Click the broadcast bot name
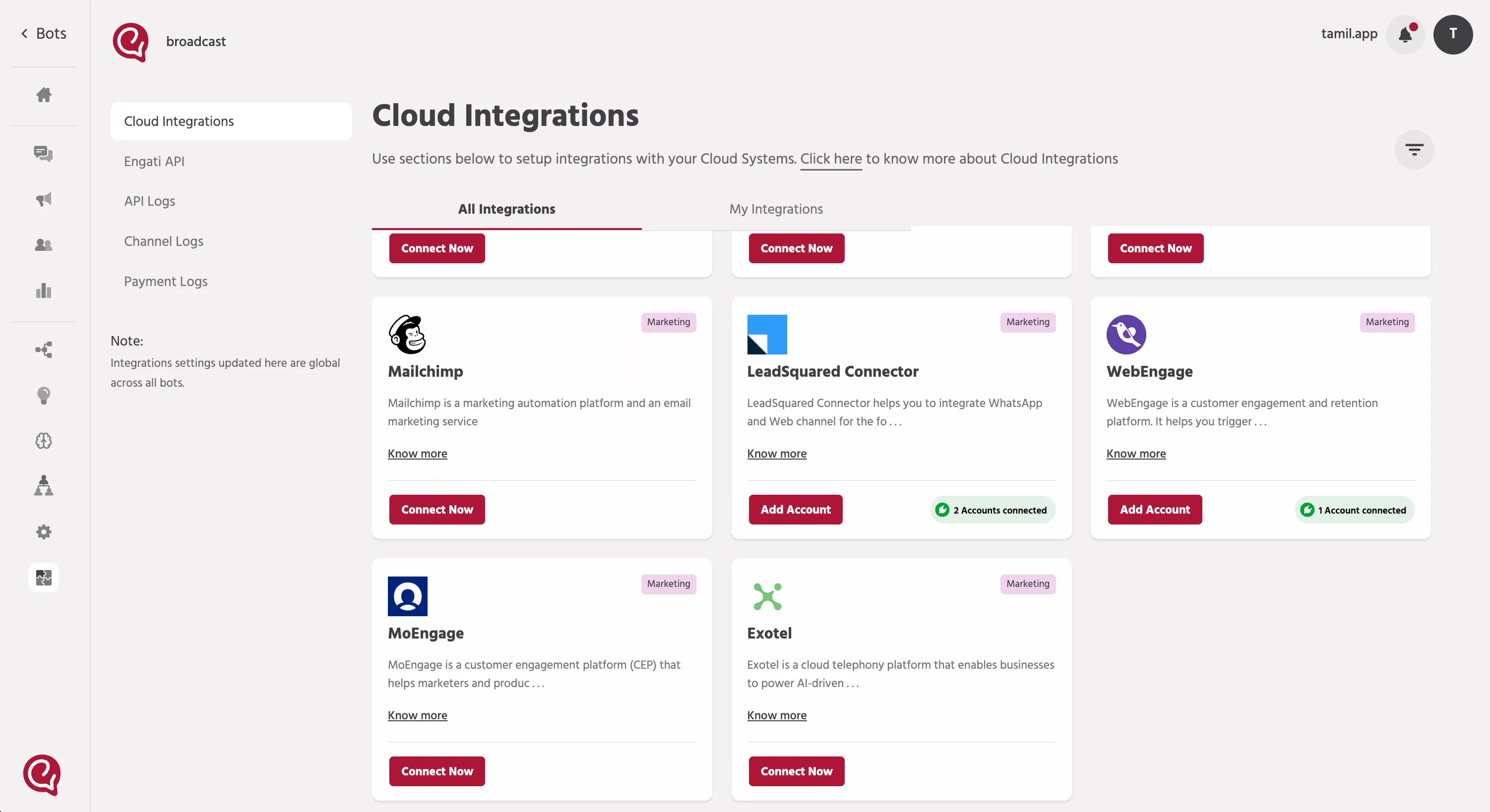 [x=196, y=42]
